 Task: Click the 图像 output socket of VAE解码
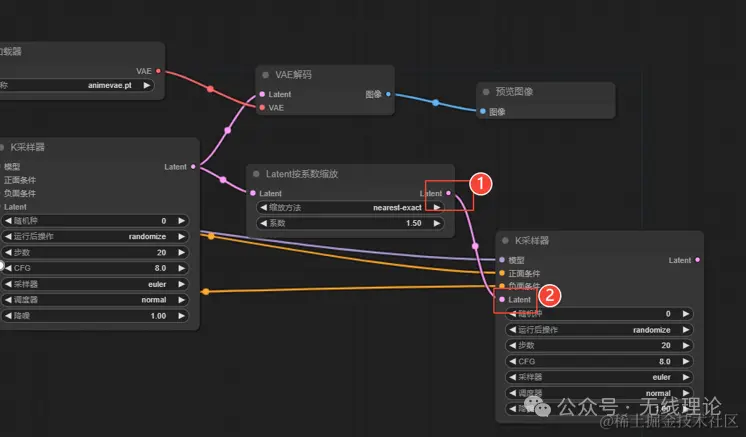pos(388,94)
